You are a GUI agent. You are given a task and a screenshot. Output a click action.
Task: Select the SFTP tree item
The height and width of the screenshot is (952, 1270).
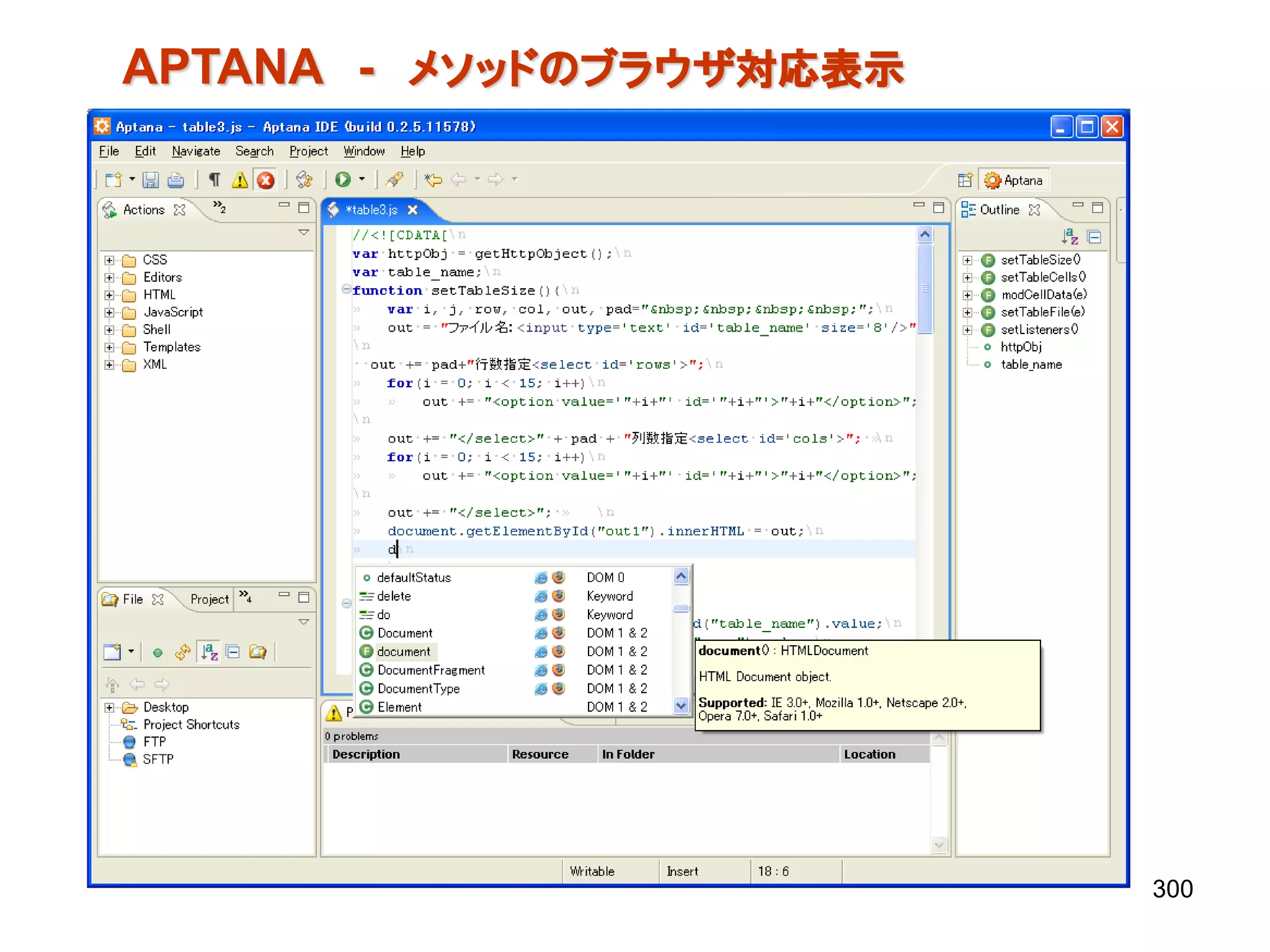click(158, 759)
